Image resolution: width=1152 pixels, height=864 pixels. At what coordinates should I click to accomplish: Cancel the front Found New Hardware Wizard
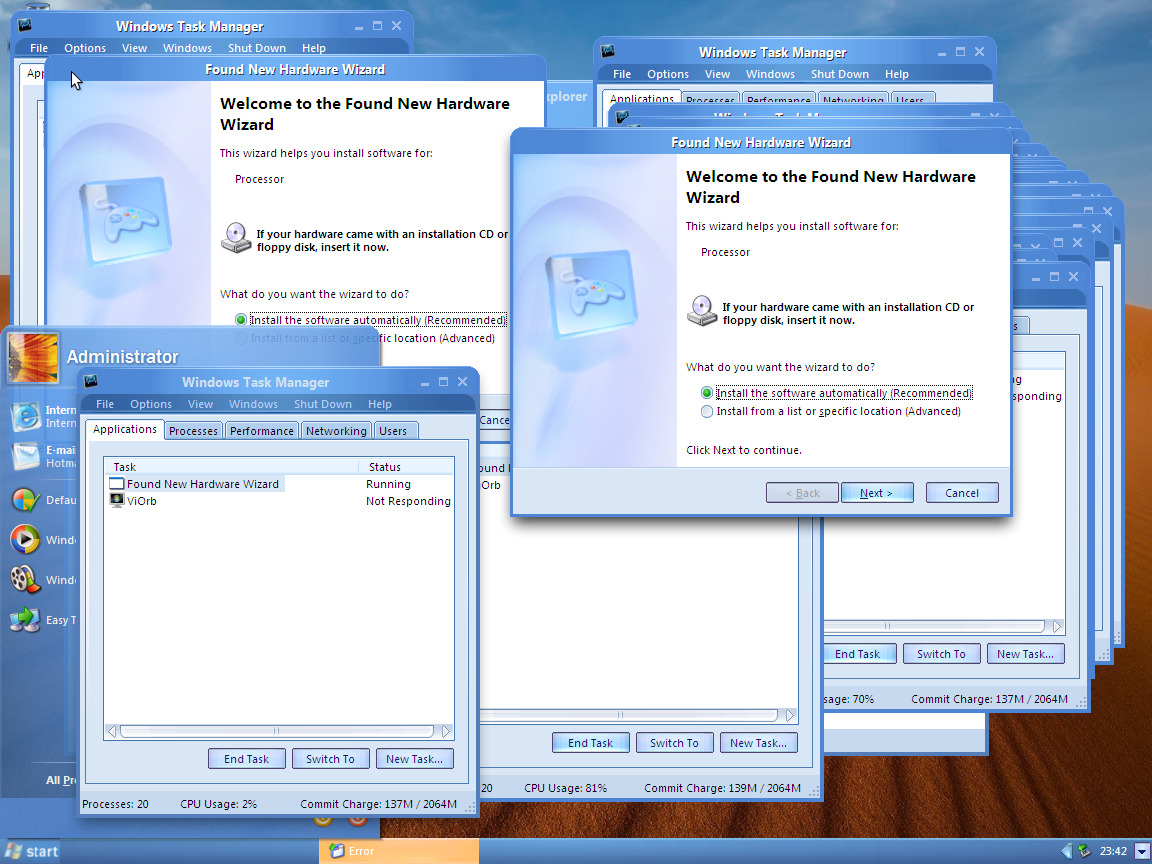coord(962,493)
